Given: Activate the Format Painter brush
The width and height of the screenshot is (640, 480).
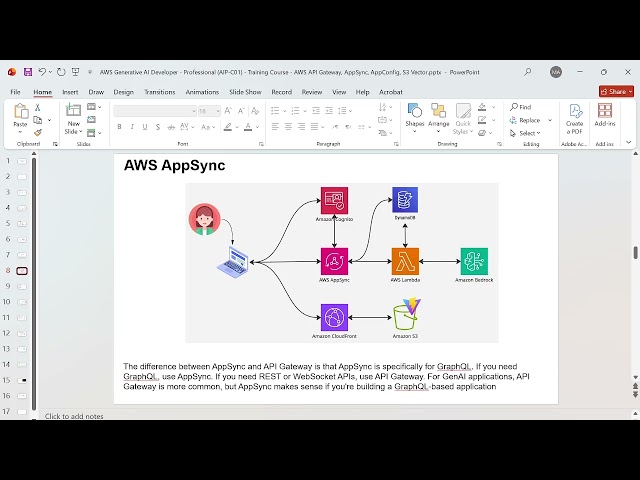Looking at the screenshot, I should point(38,133).
